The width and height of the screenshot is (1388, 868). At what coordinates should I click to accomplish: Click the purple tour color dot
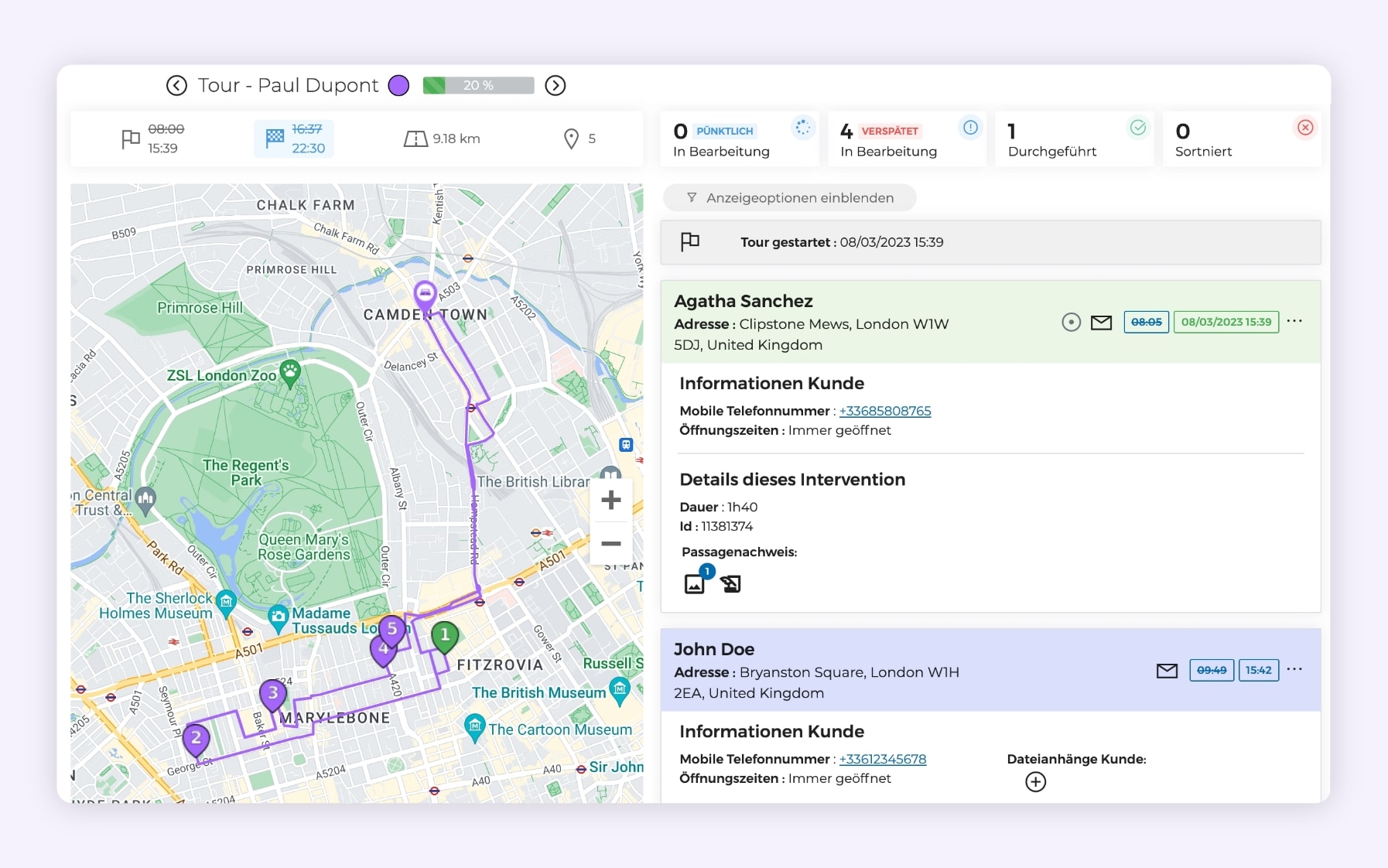[398, 86]
